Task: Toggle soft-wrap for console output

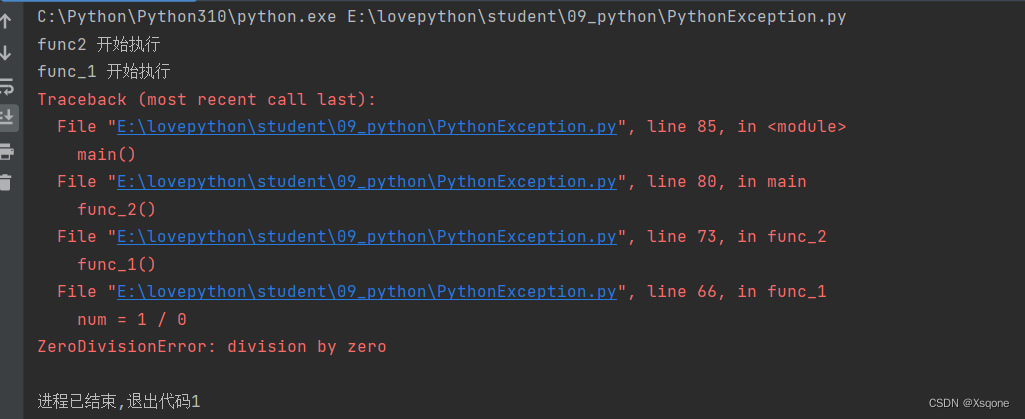Action: [7, 86]
